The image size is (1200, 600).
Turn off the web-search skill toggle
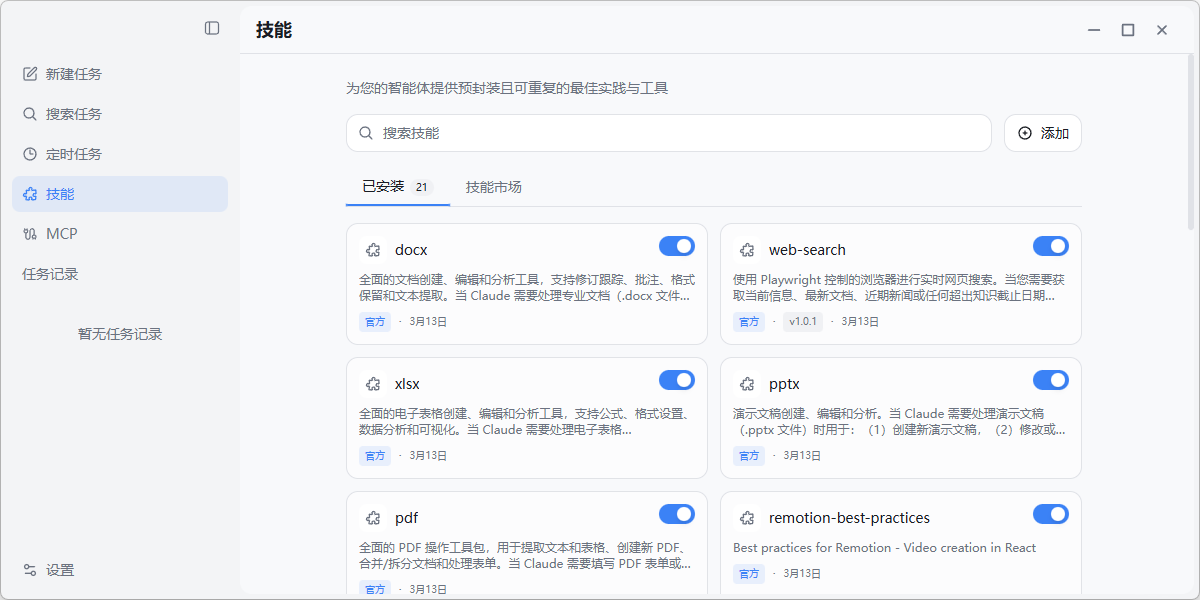coord(1050,246)
